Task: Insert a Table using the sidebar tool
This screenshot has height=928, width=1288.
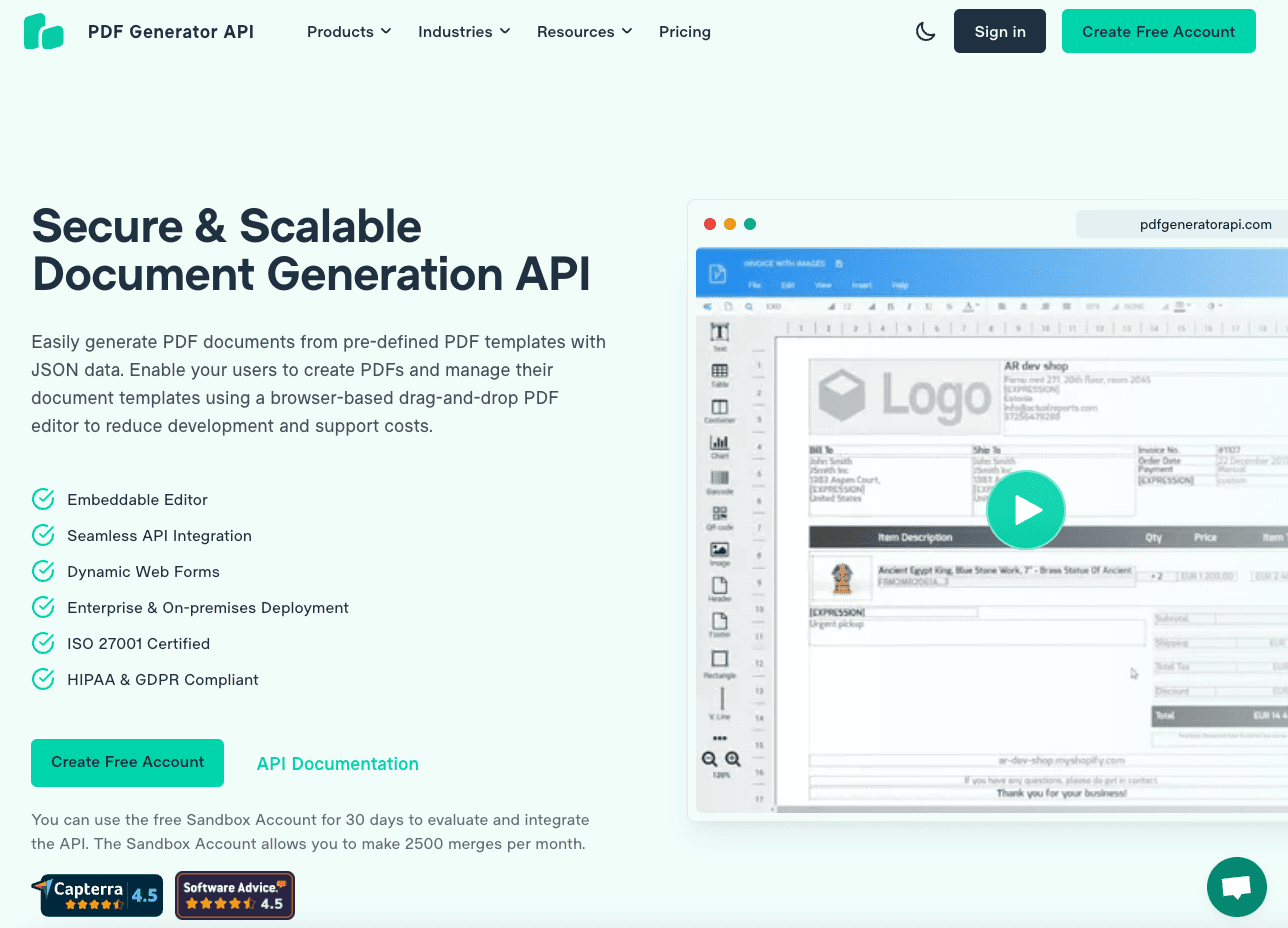Action: tap(720, 370)
